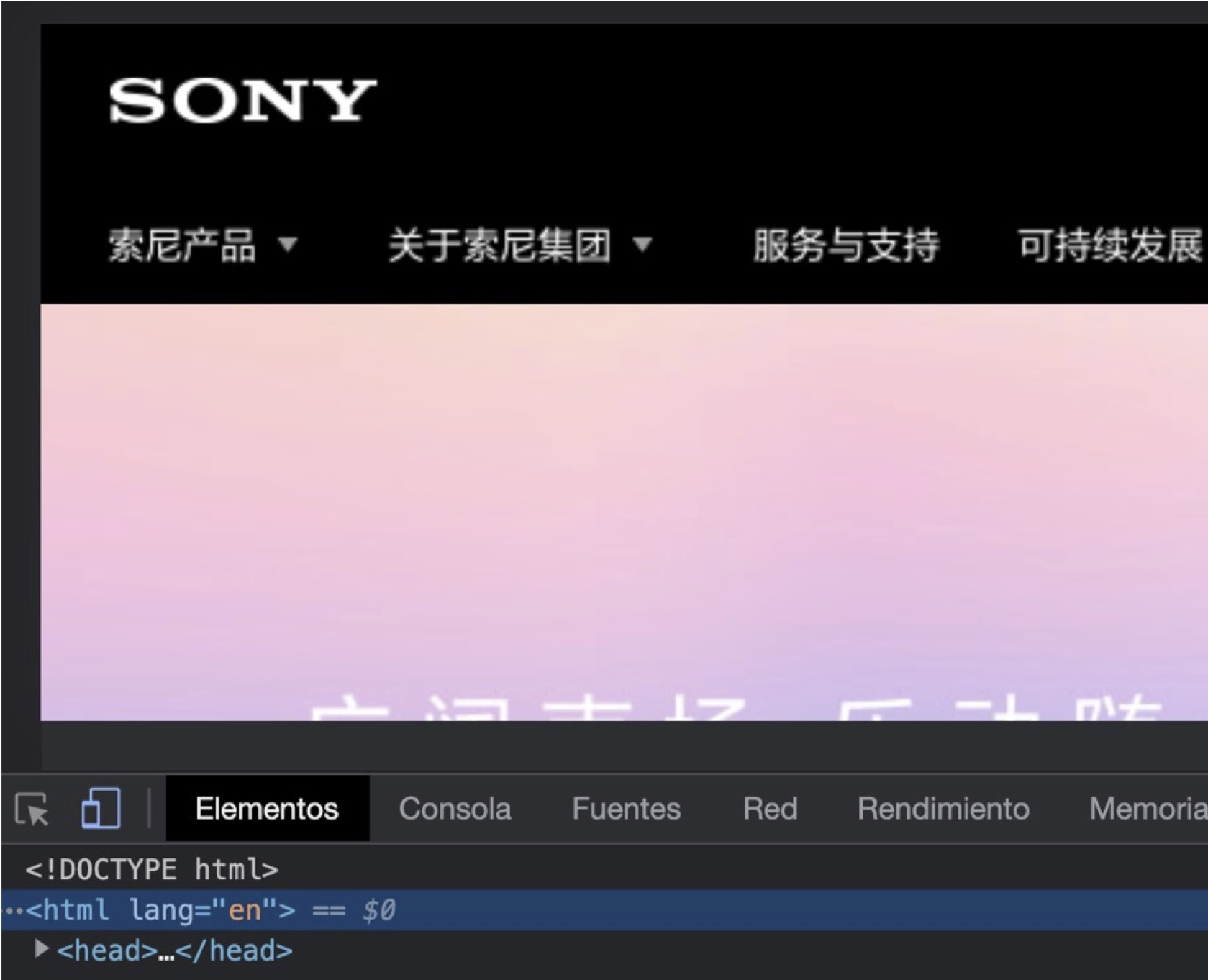
Task: Select the html lang="en" node
Action: tap(161, 910)
